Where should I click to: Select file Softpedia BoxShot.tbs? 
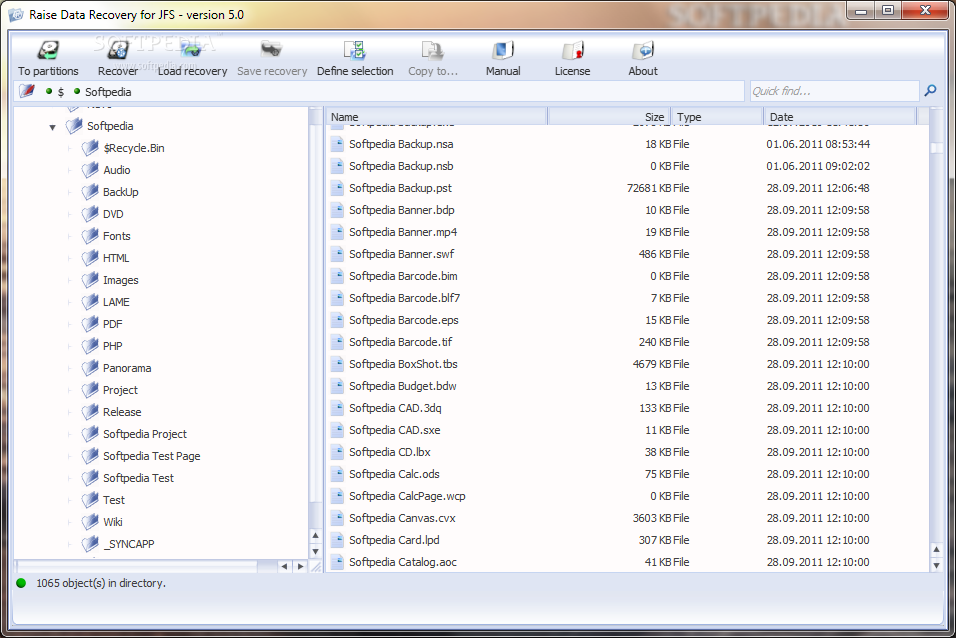(x=403, y=364)
